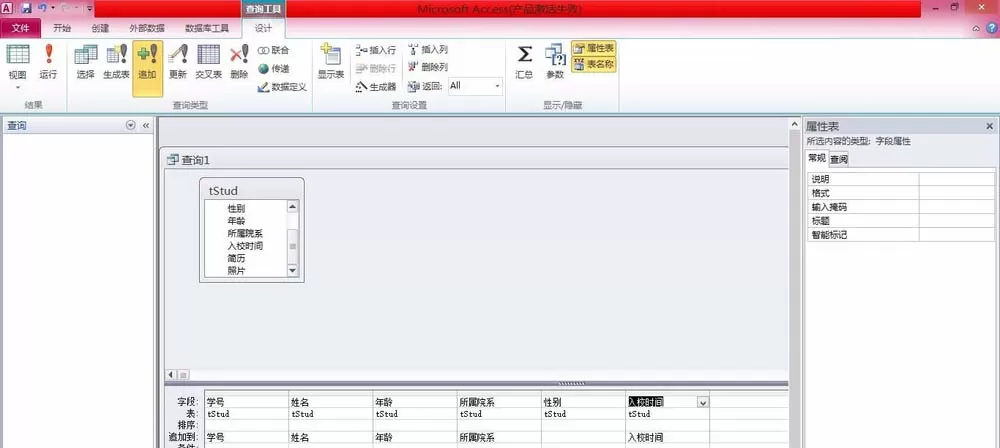Select Data Definition (数据定义) query
Image resolution: width=1000 pixels, height=448 pixels.
[282, 87]
